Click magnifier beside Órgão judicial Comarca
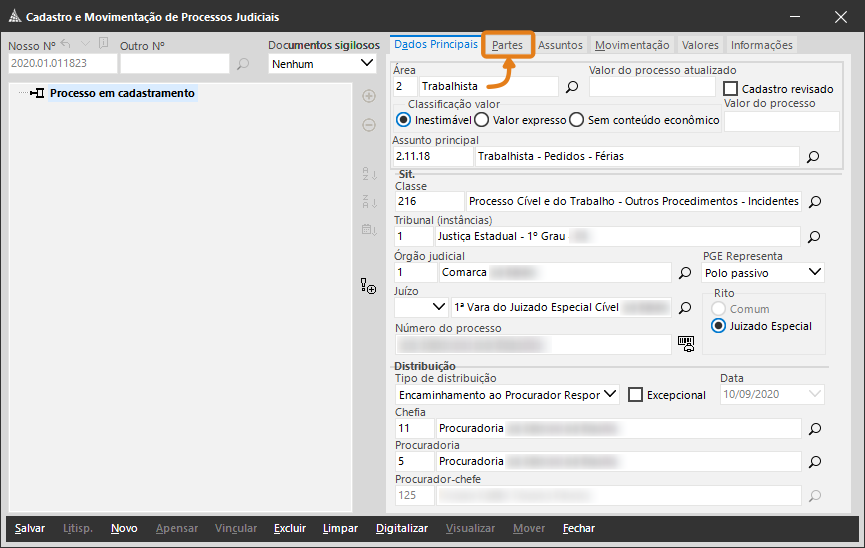865x548 pixels. point(685,272)
